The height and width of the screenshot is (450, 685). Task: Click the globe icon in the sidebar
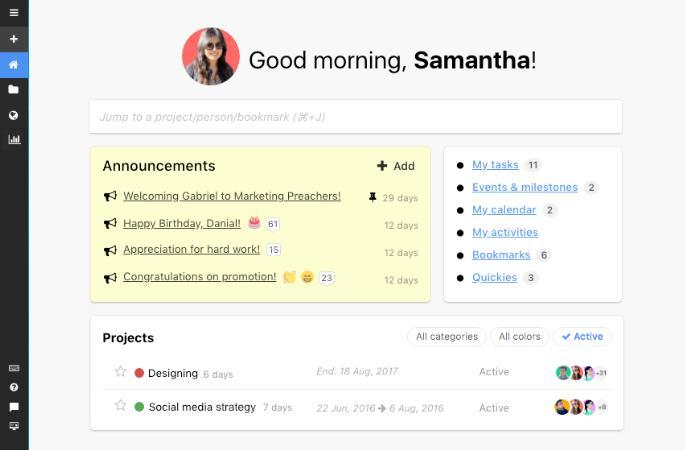pyautogui.click(x=14, y=115)
